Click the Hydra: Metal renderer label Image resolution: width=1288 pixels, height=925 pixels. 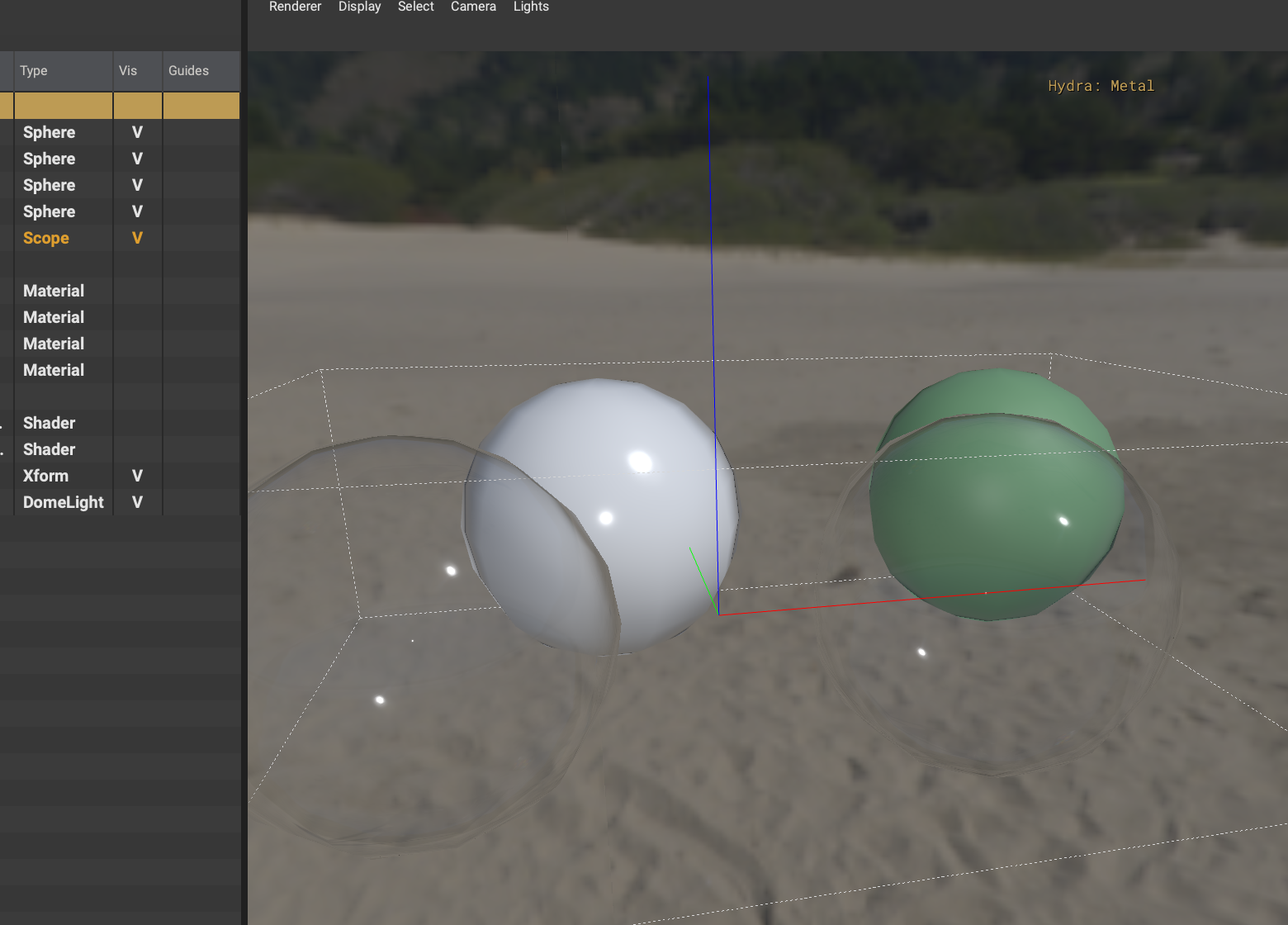tap(1101, 85)
